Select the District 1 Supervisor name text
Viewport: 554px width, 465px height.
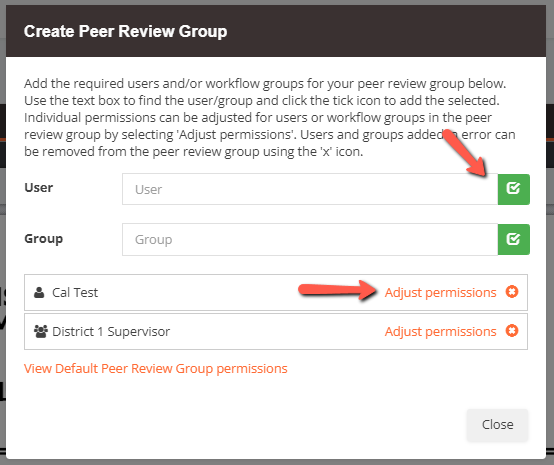(111, 331)
